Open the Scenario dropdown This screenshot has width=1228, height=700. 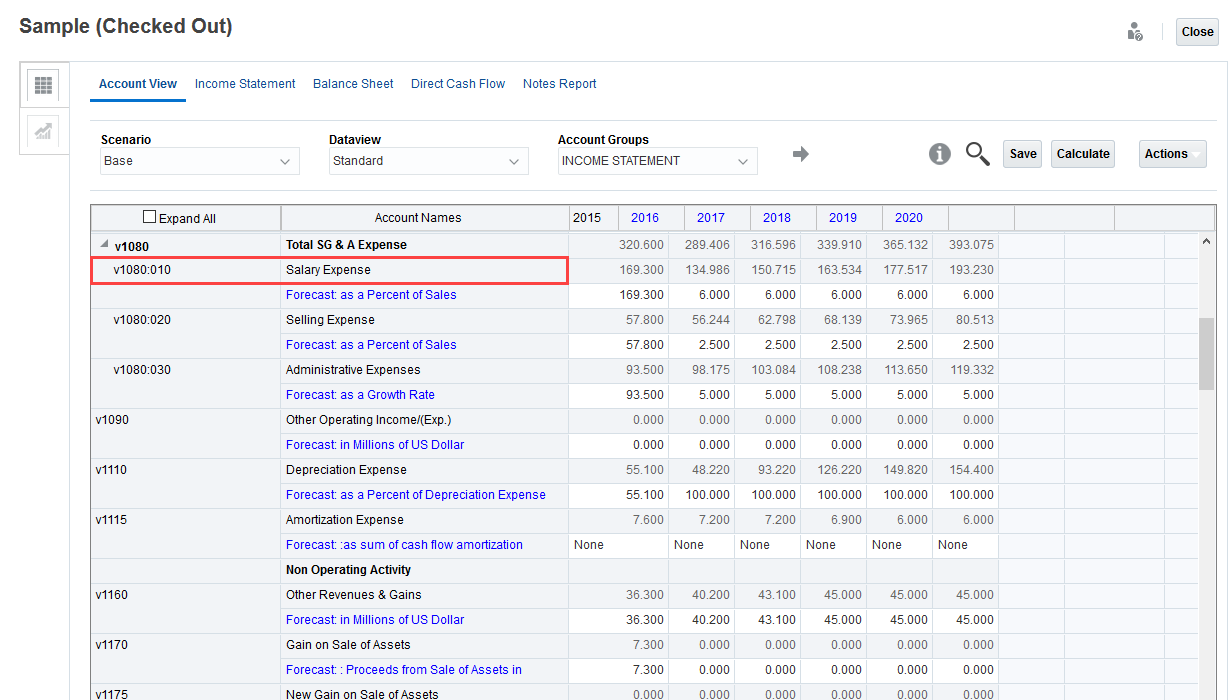coord(200,161)
